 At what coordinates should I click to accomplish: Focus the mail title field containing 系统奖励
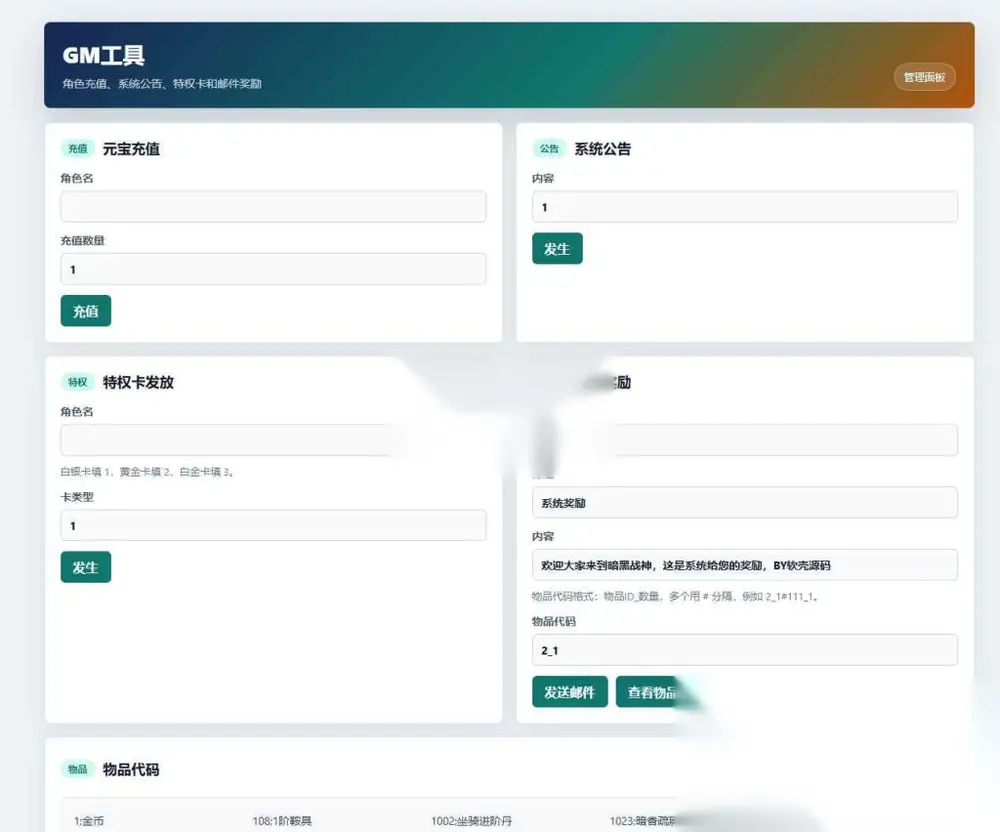(745, 502)
